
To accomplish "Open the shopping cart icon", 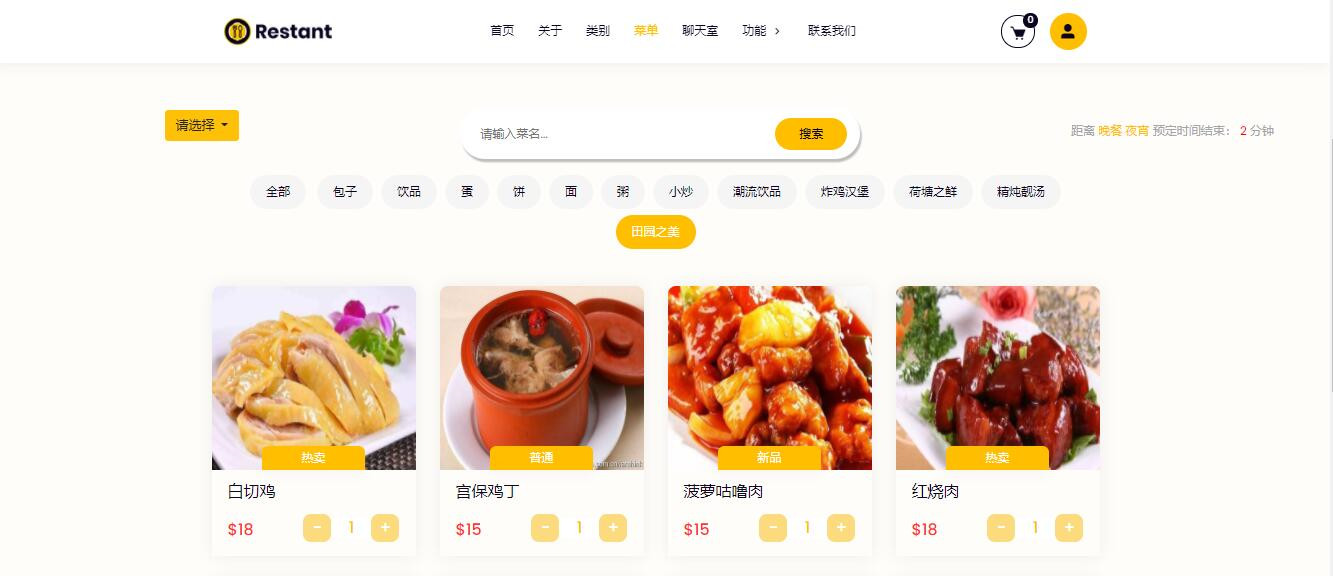I will tap(1018, 32).
